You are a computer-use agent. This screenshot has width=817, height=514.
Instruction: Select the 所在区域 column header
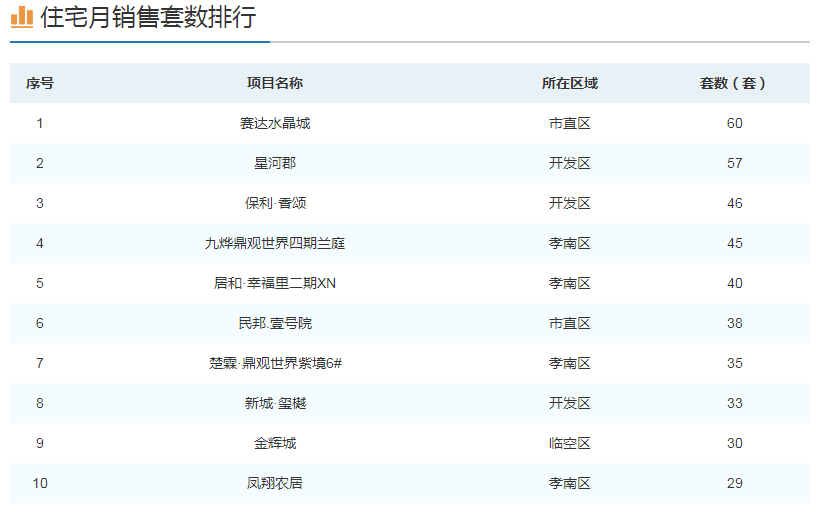click(x=569, y=83)
